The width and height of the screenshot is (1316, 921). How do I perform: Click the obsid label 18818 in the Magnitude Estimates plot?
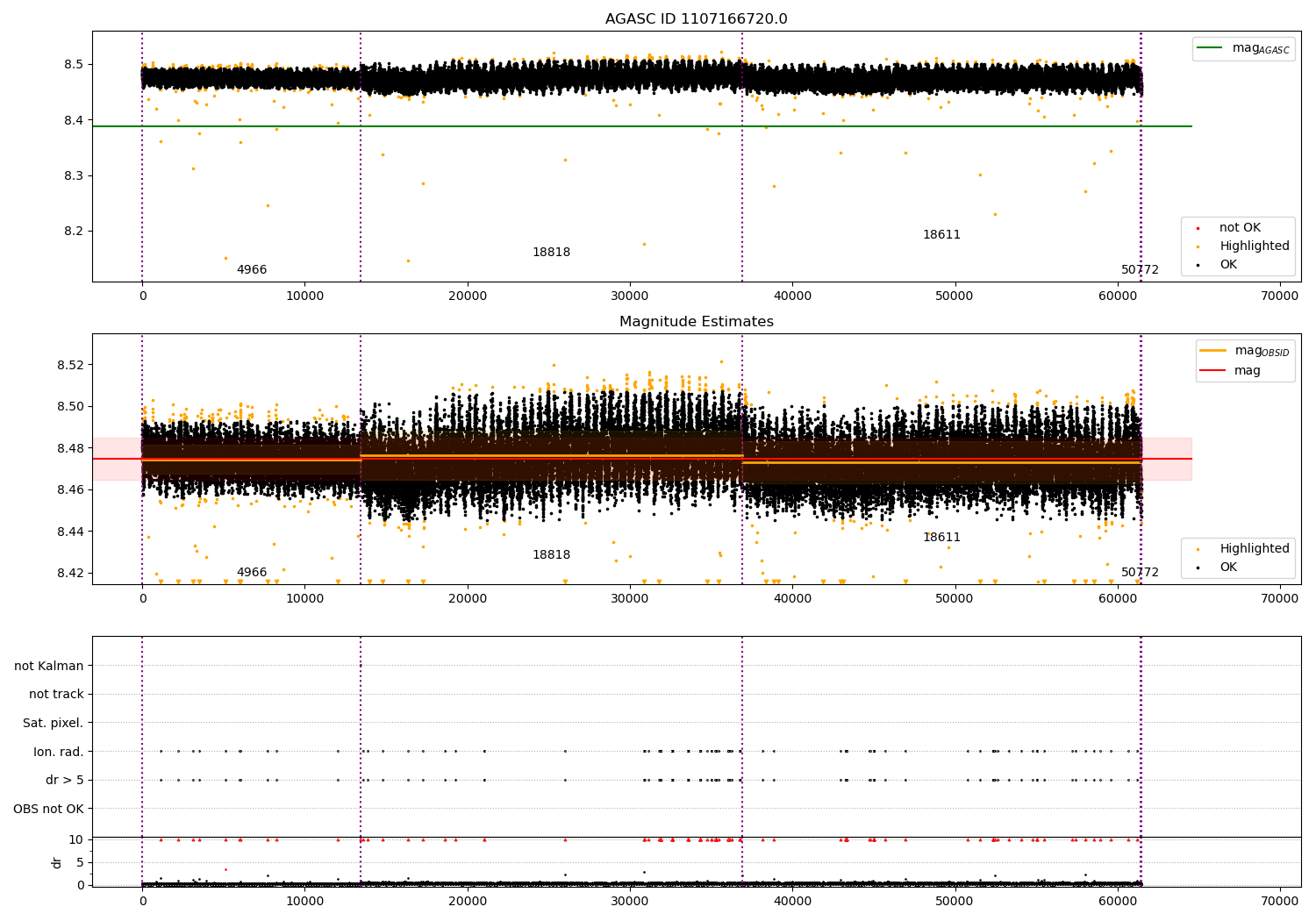551,555
